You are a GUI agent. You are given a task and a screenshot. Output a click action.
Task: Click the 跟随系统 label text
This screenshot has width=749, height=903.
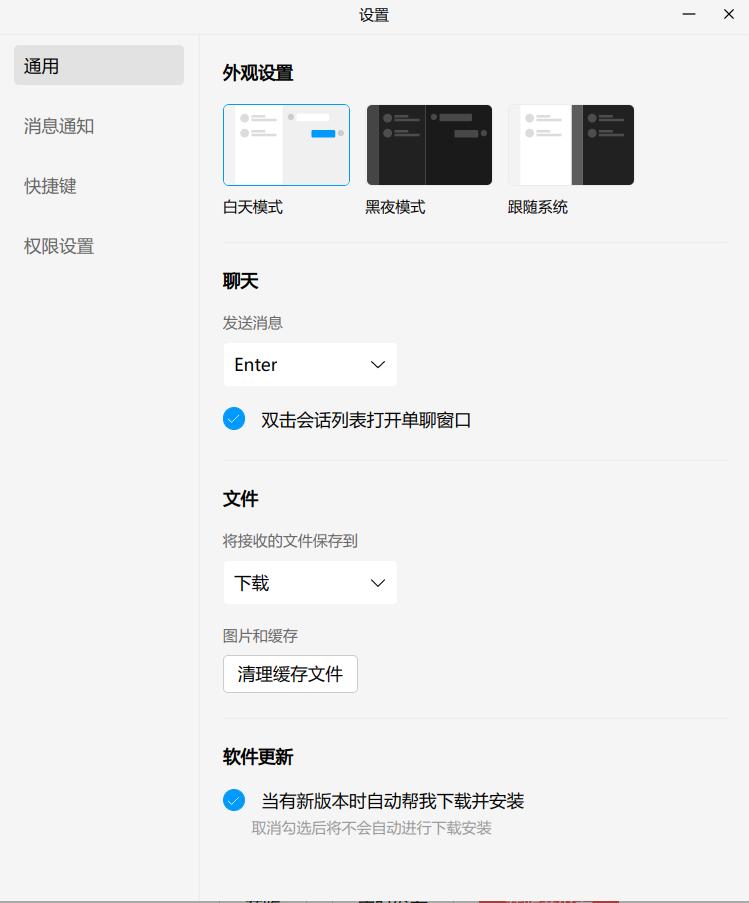tap(538, 207)
